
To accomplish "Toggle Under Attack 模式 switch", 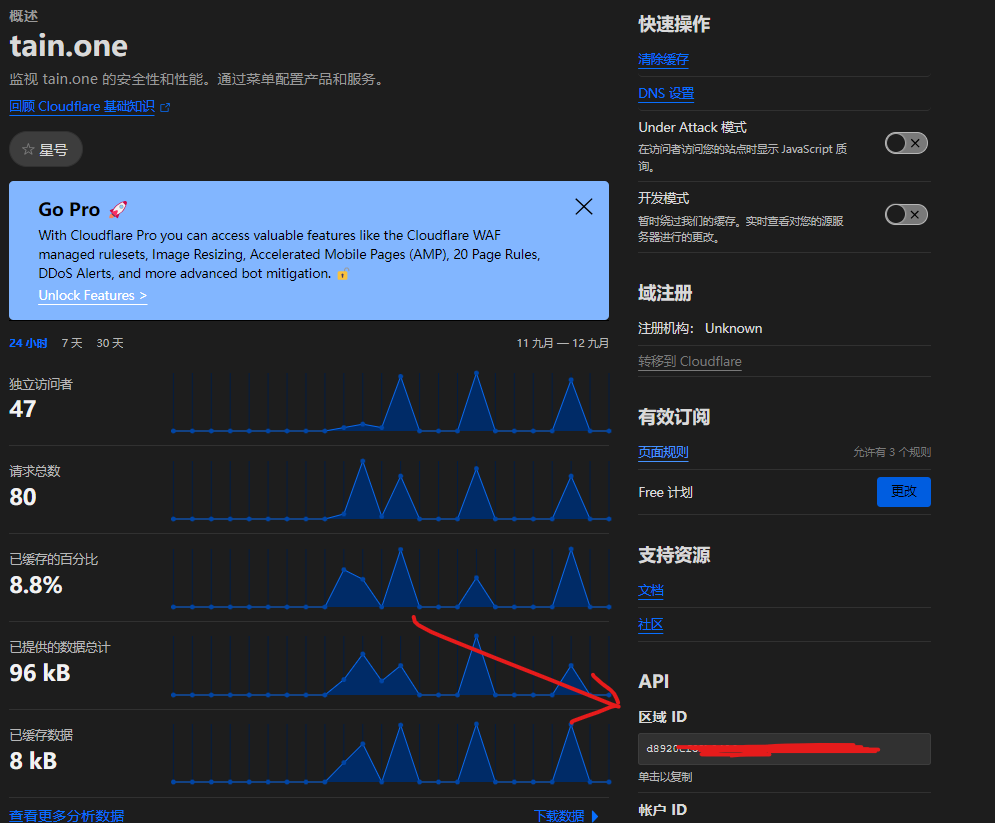I will 906,143.
